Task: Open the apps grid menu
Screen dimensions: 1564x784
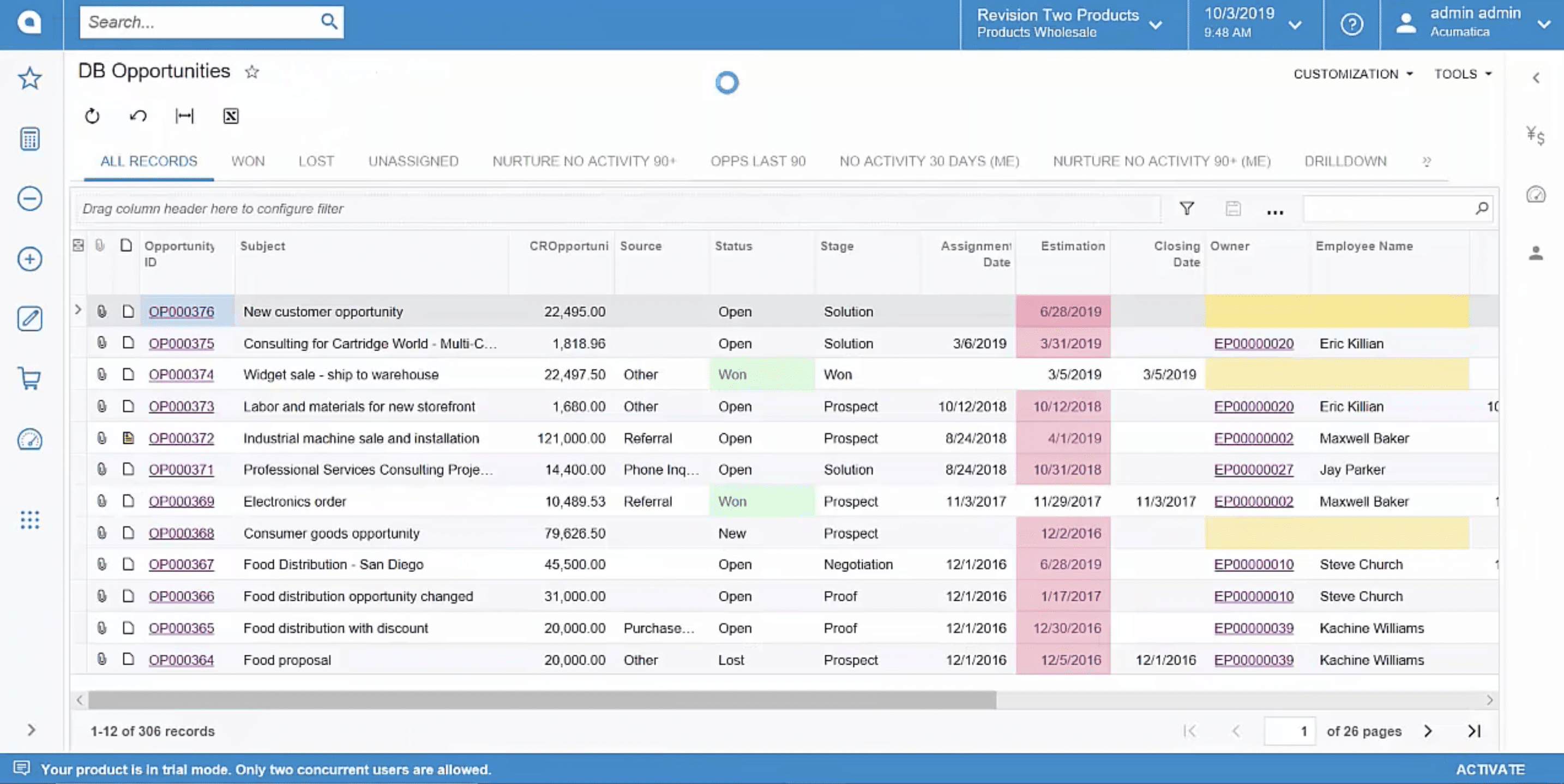Action: [28, 520]
